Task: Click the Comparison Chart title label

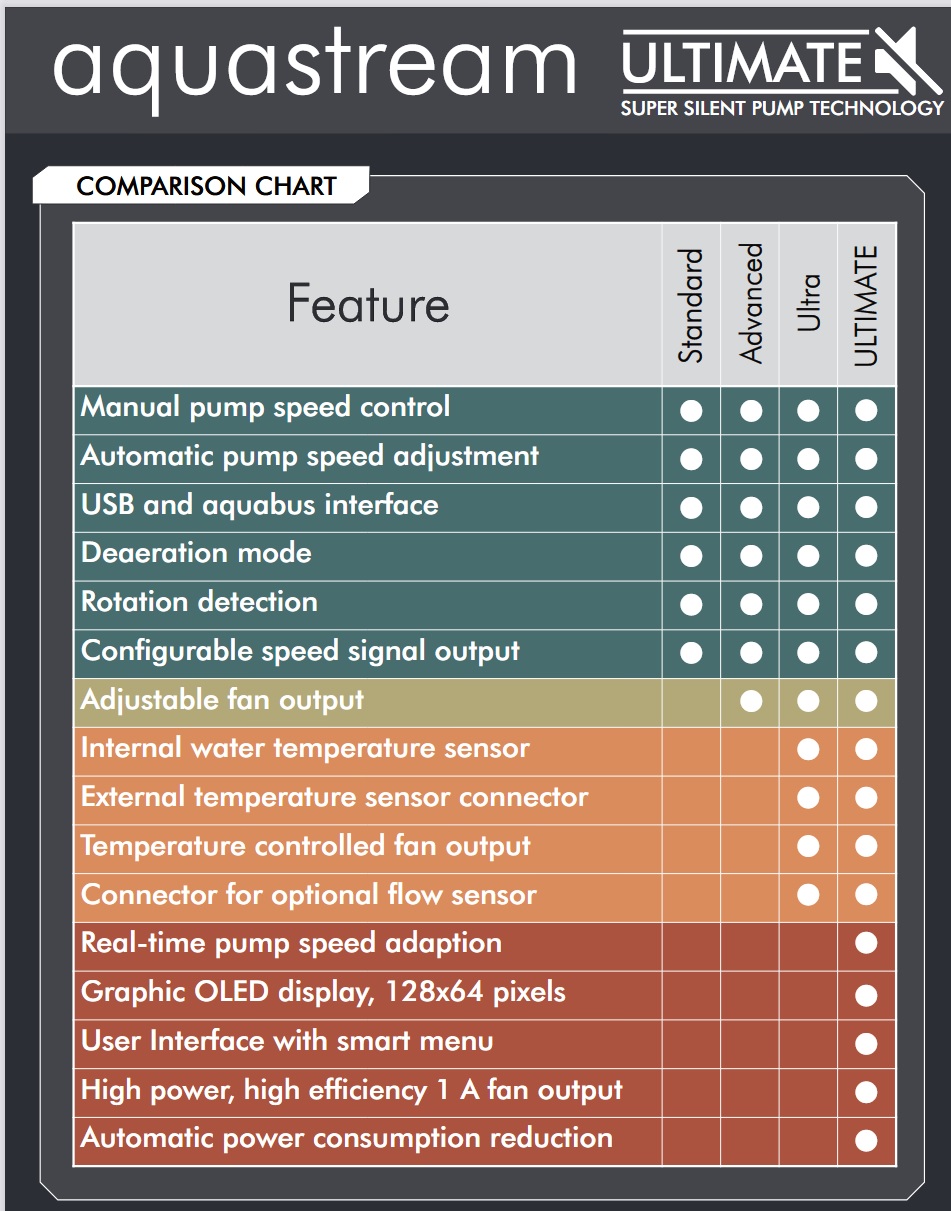Action: click(x=206, y=187)
